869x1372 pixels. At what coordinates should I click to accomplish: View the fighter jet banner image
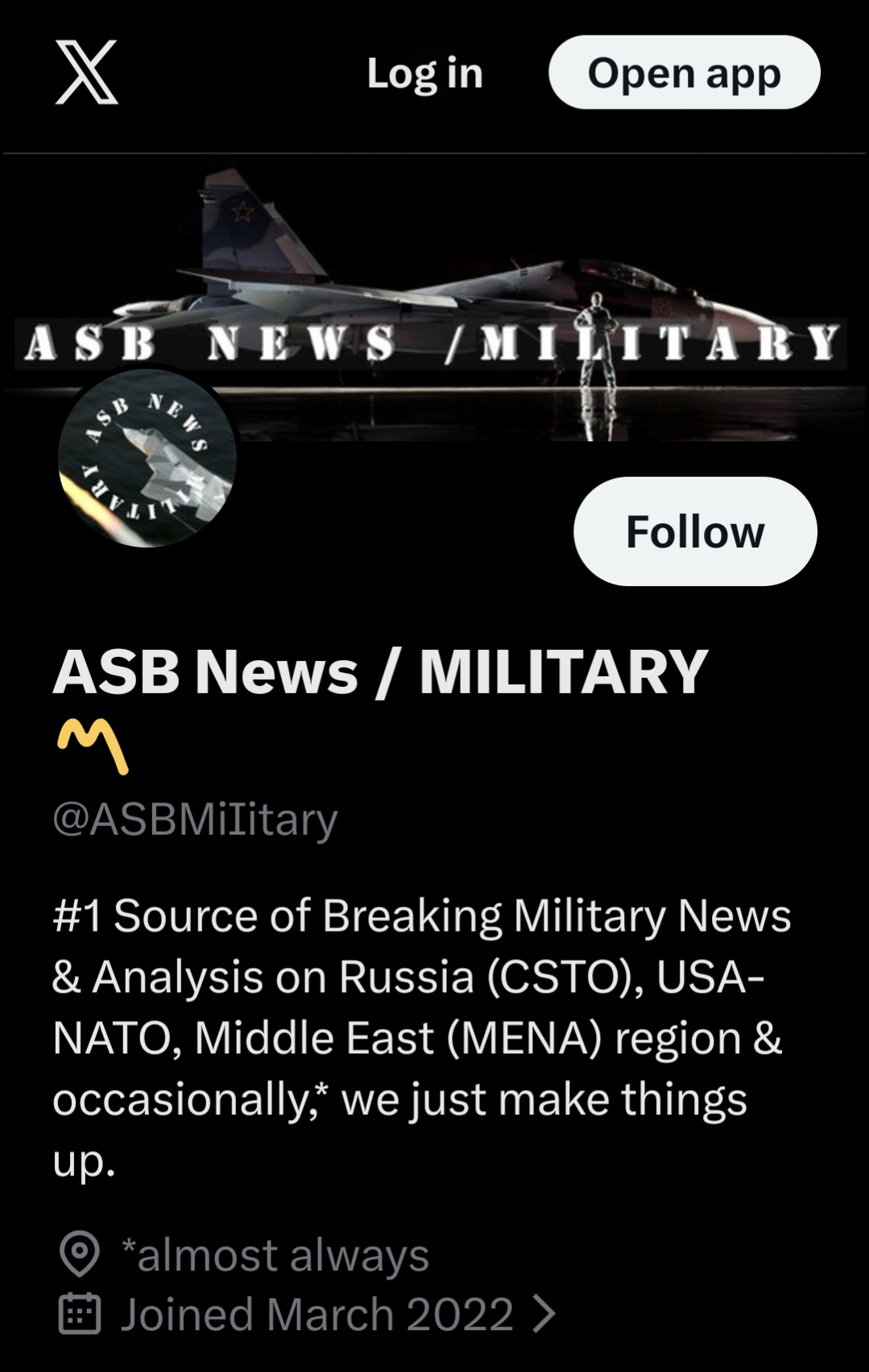[435, 298]
